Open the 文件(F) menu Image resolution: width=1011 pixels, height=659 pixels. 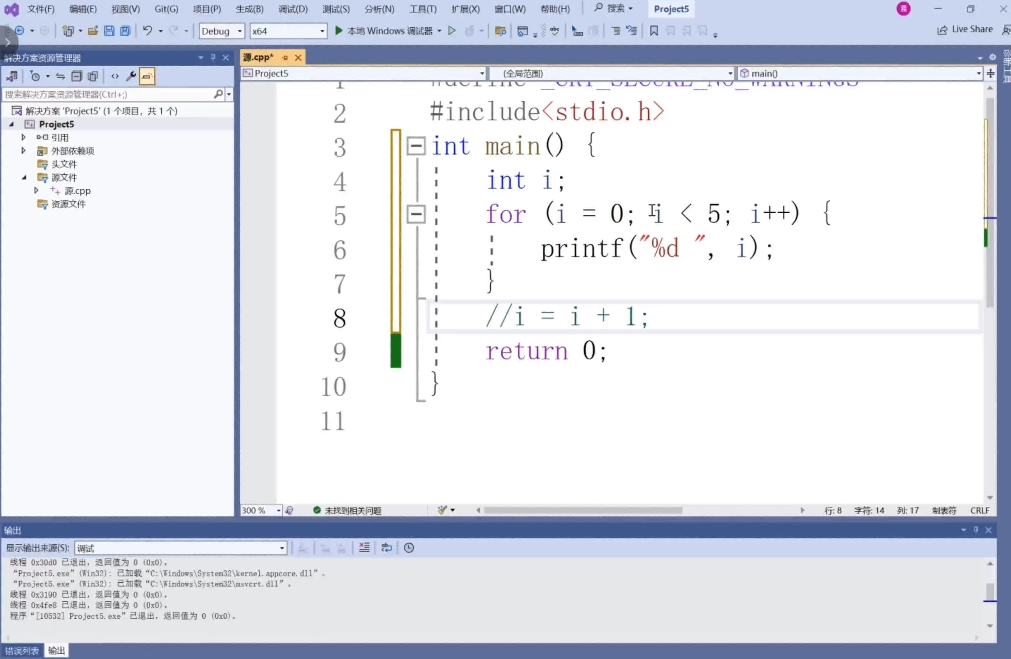(x=41, y=9)
